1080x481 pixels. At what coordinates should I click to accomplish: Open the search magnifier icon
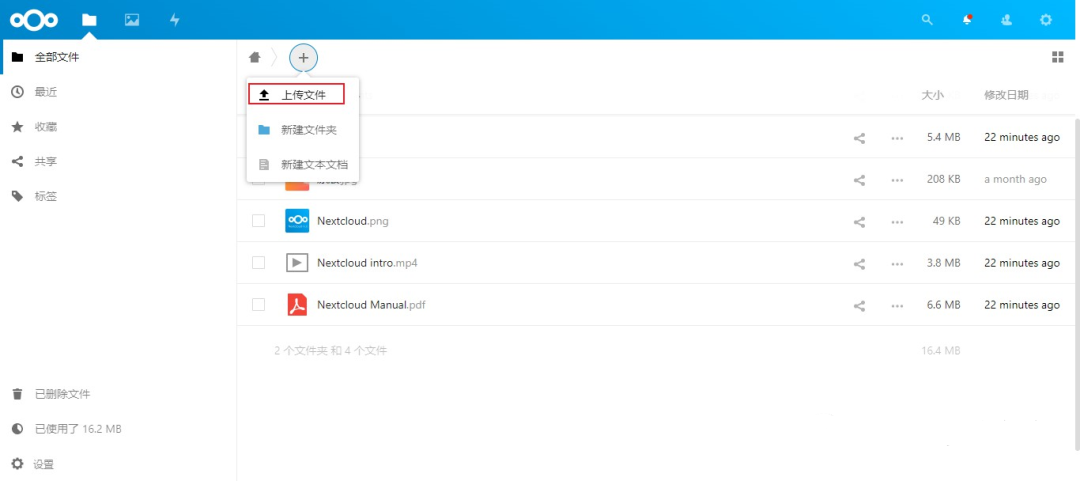[x=927, y=20]
